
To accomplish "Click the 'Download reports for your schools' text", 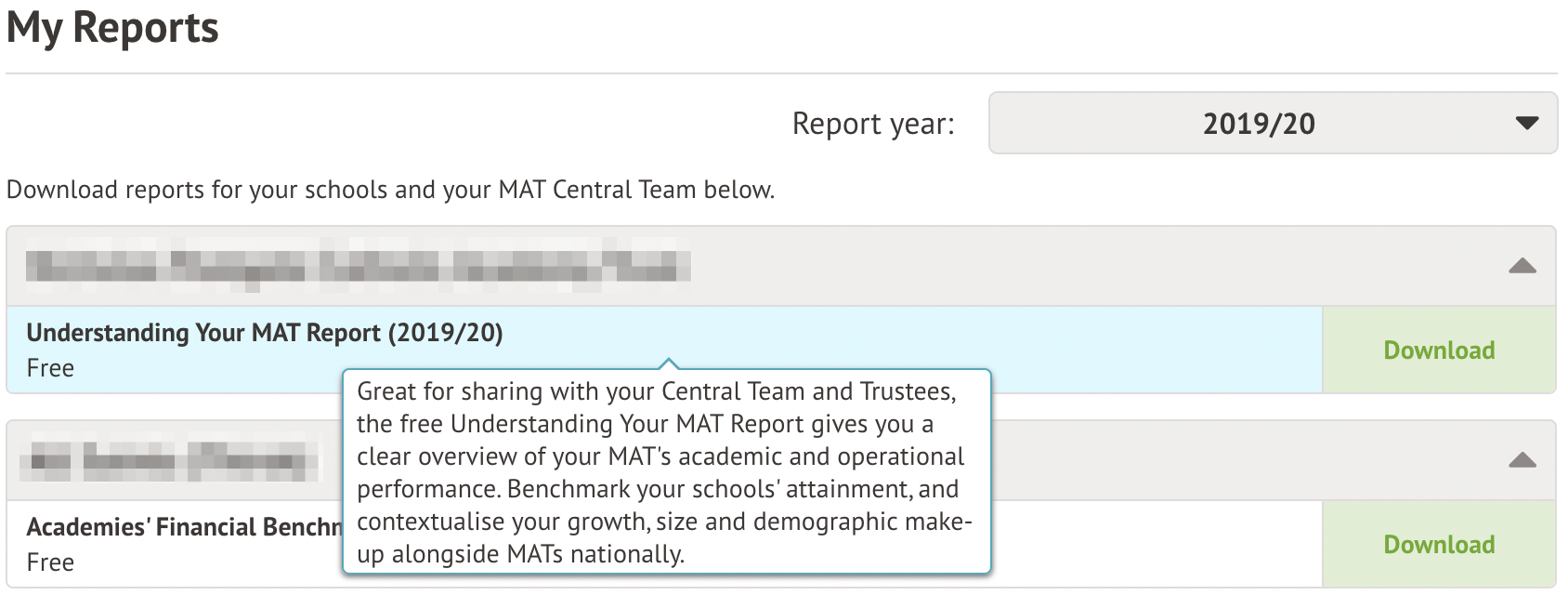I will pos(390,190).
